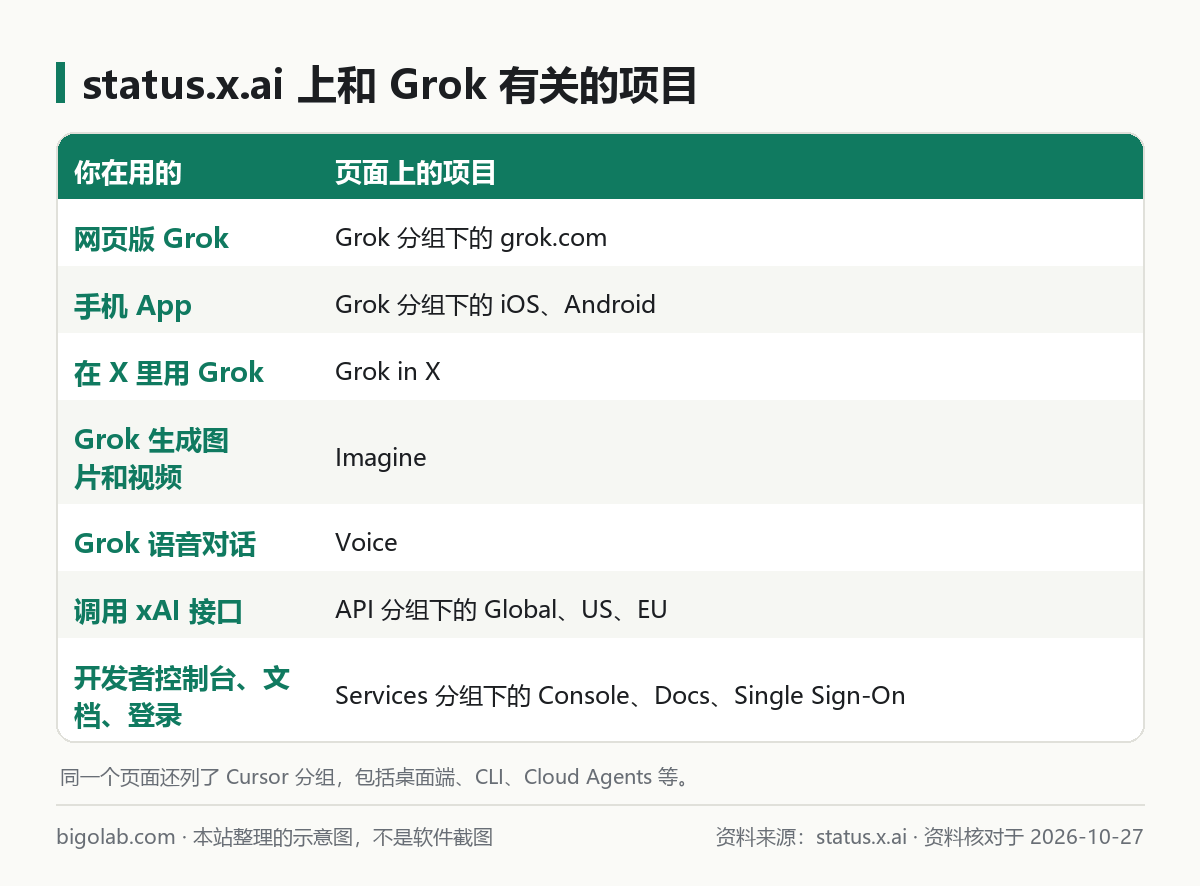The height and width of the screenshot is (886, 1200).
Task: Click the note about the Cursor 分组
Action: pos(375,777)
